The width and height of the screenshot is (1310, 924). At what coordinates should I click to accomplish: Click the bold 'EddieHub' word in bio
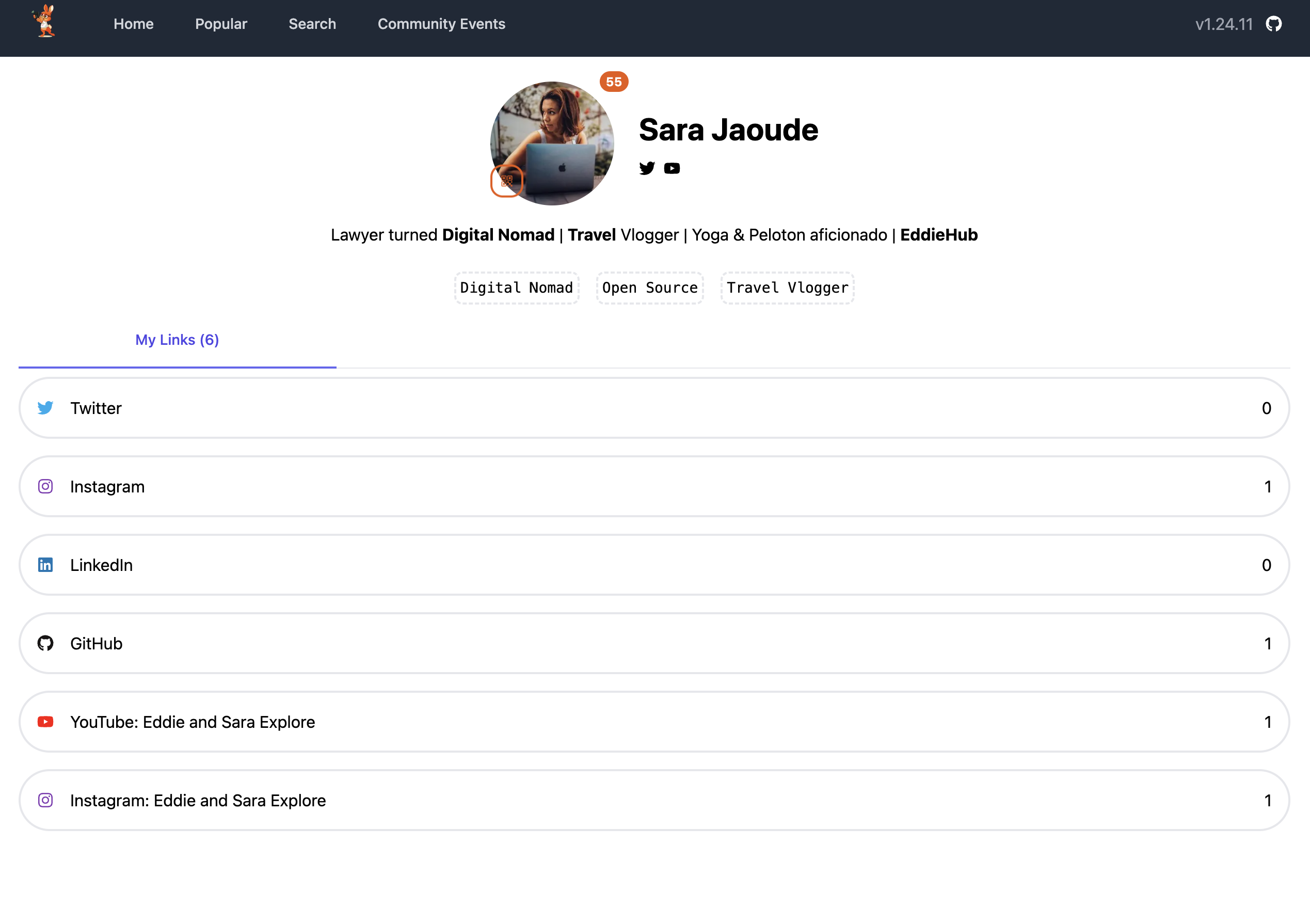[x=939, y=234]
